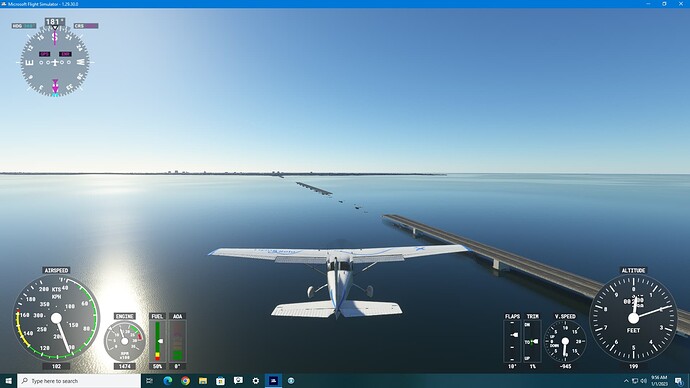690x388 pixels.
Task: Click the taskbar search box
Action: 79,381
